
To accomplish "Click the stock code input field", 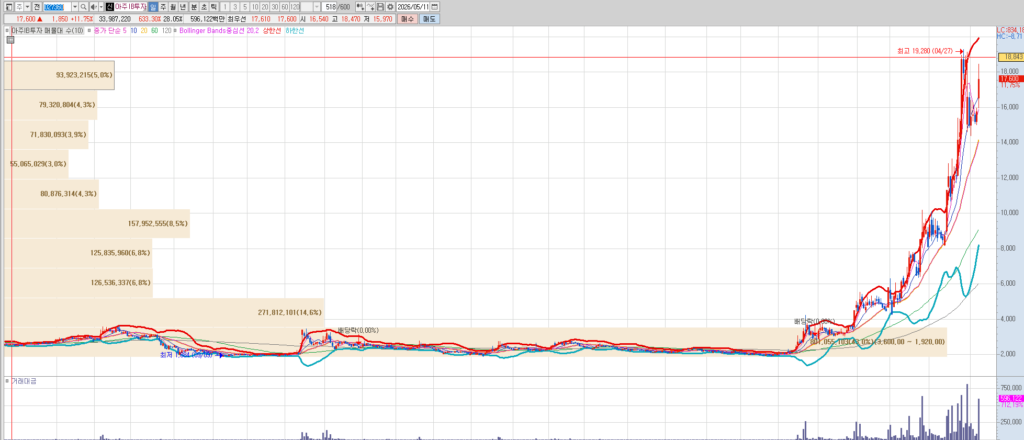I will (x=57, y=7).
